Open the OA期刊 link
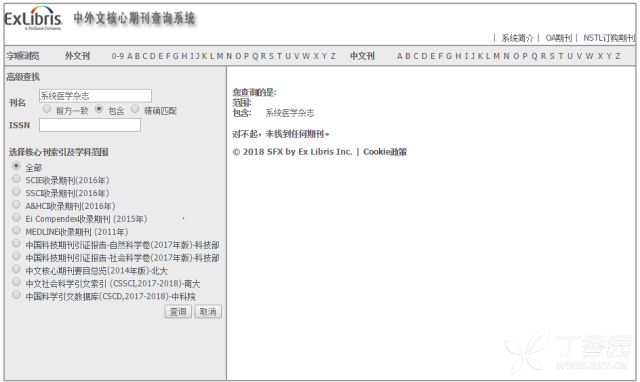The height and width of the screenshot is (382, 640). [558, 38]
